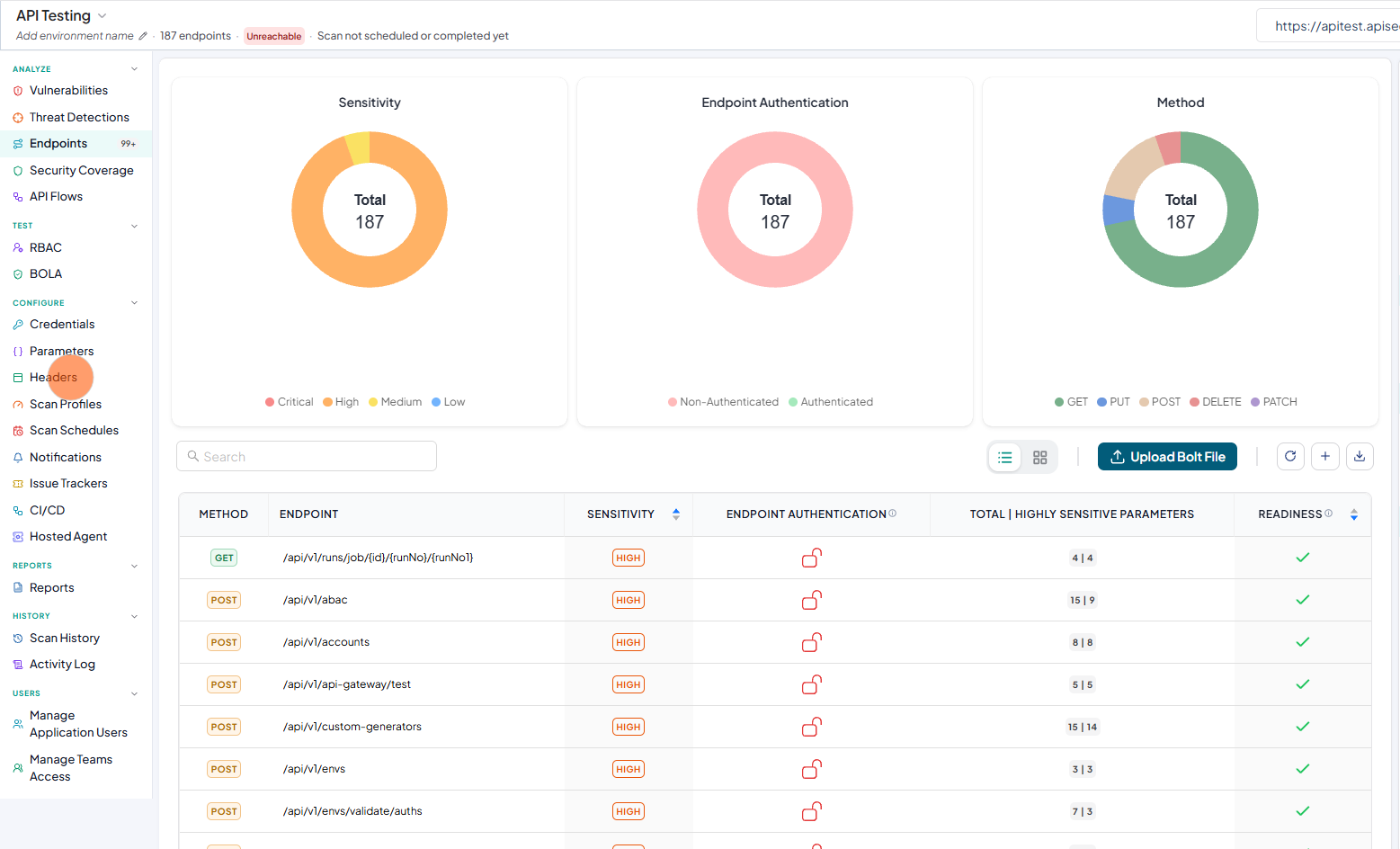Screen dimensions: 1400x849
Task: Click the download icon in the toolbar
Action: pos(1360,457)
